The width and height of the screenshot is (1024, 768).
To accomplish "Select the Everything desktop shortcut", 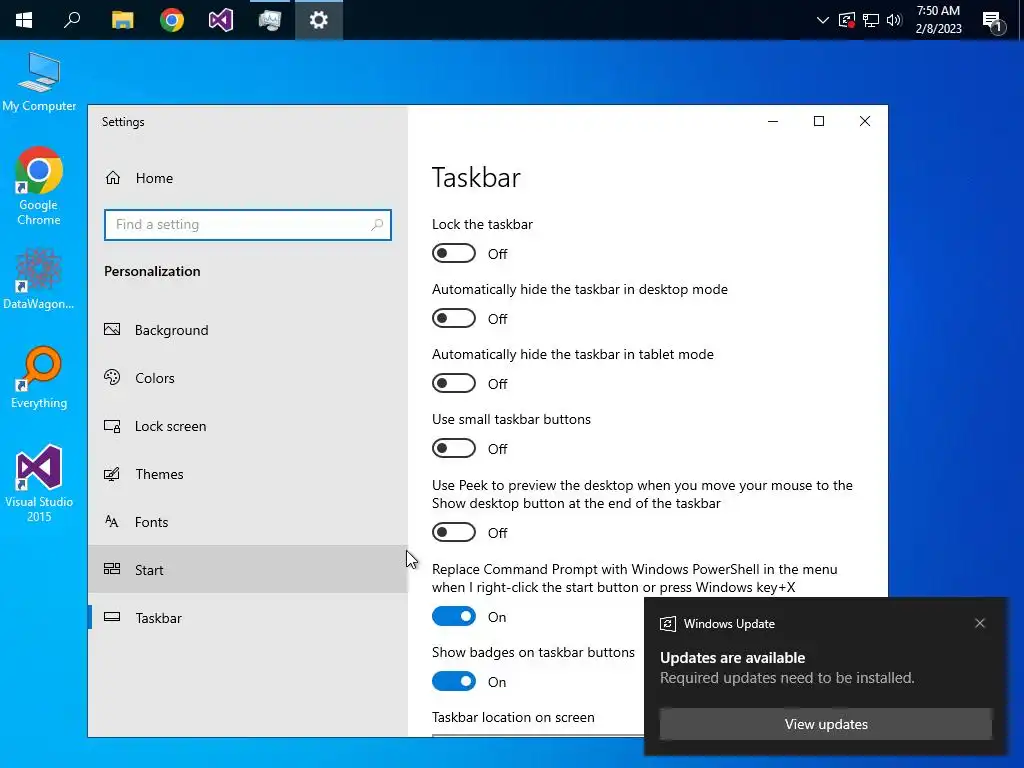I will coord(39,377).
